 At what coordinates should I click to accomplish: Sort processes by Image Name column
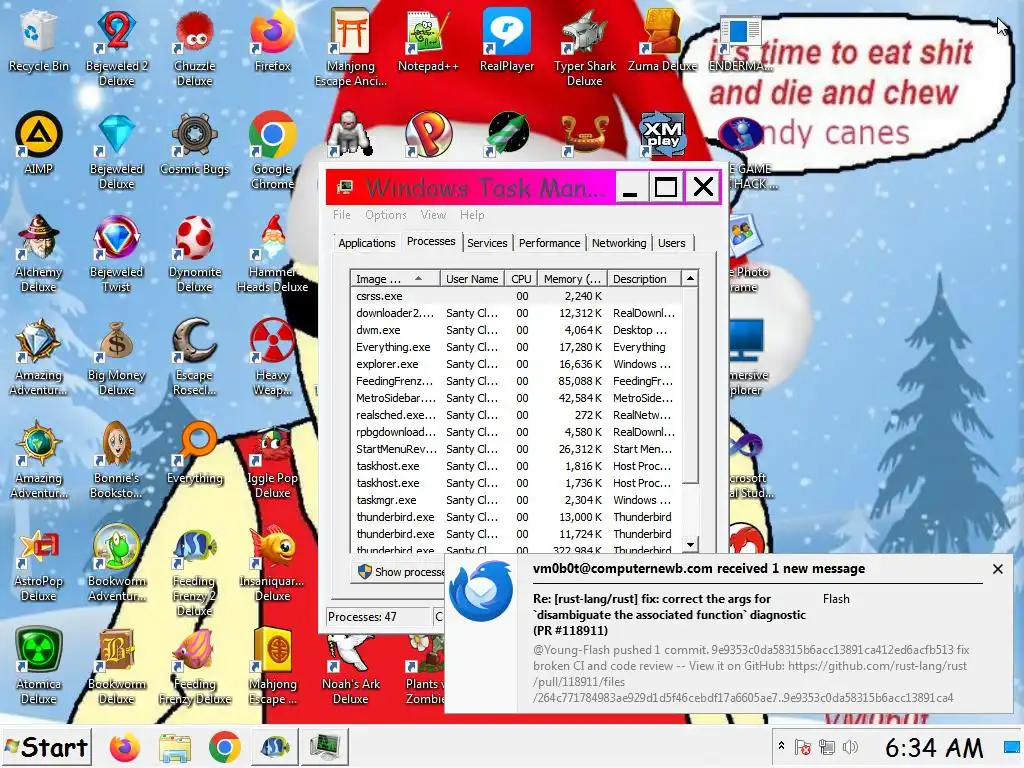395,279
